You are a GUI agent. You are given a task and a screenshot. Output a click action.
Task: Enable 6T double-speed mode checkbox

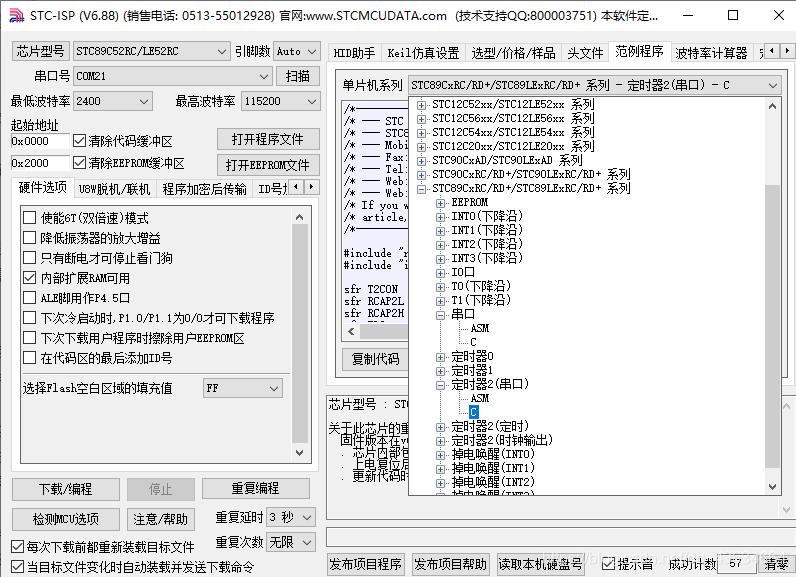29,218
